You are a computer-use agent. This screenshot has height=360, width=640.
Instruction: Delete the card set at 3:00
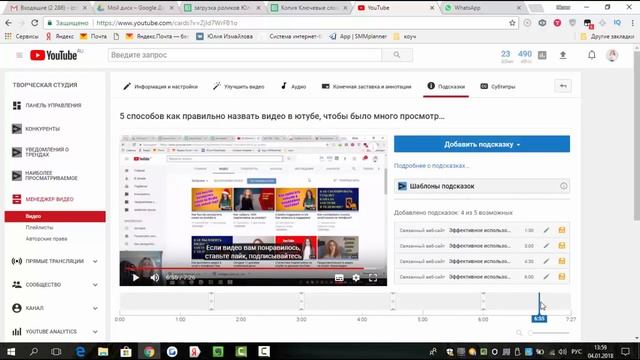coord(562,246)
